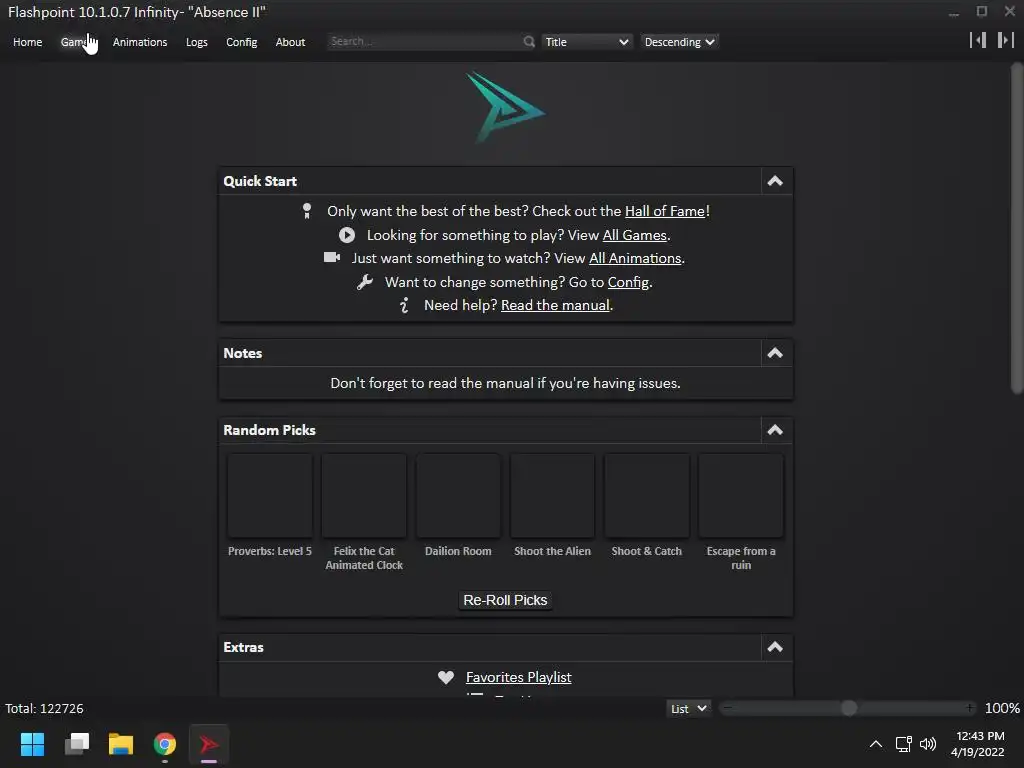Open the Home tab
1024x768 pixels.
coord(27,42)
